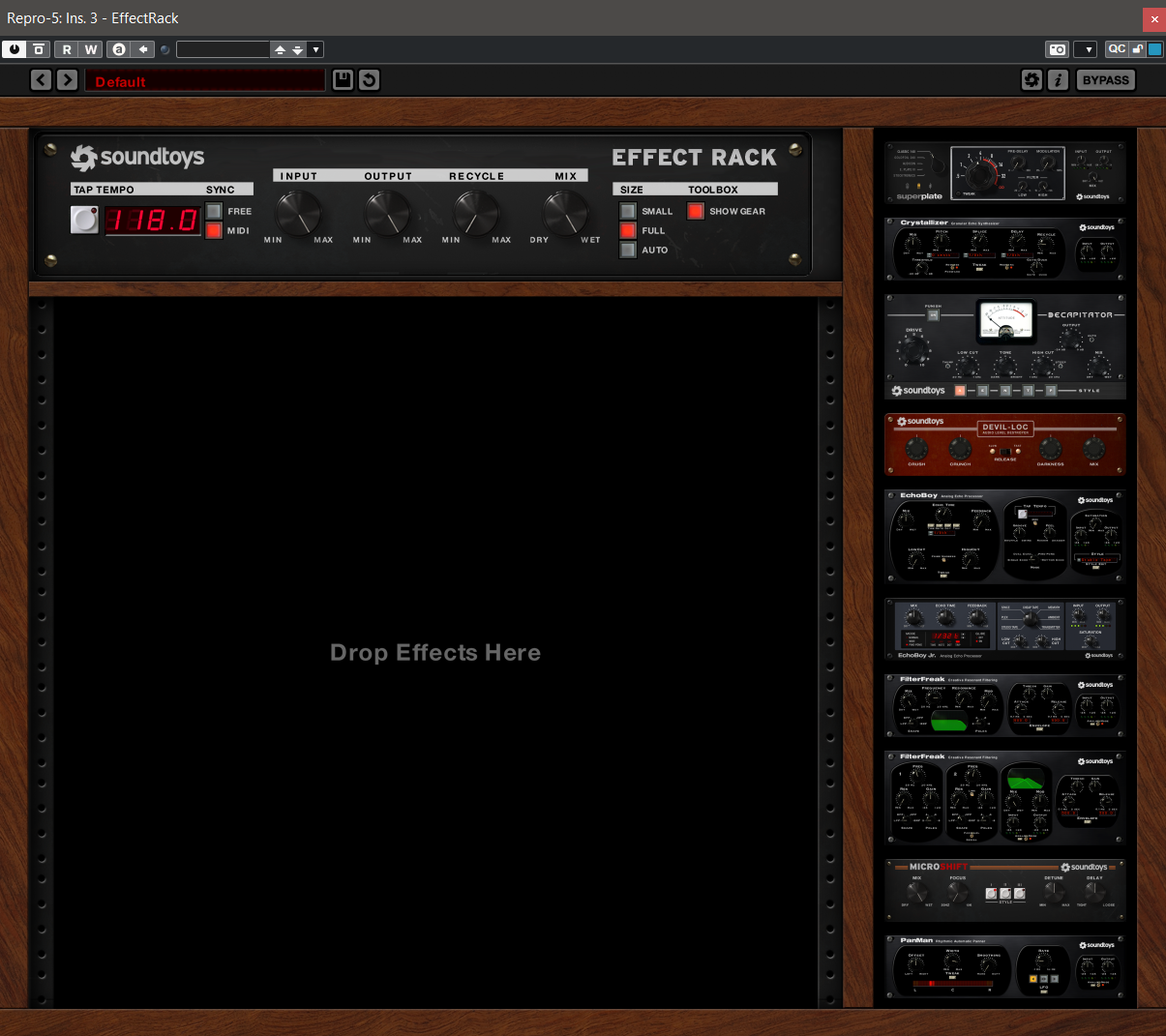Viewport: 1166px width, 1036px height.
Task: Select the dual-filter FilterFreak thumbnail
Action: pos(1005,799)
